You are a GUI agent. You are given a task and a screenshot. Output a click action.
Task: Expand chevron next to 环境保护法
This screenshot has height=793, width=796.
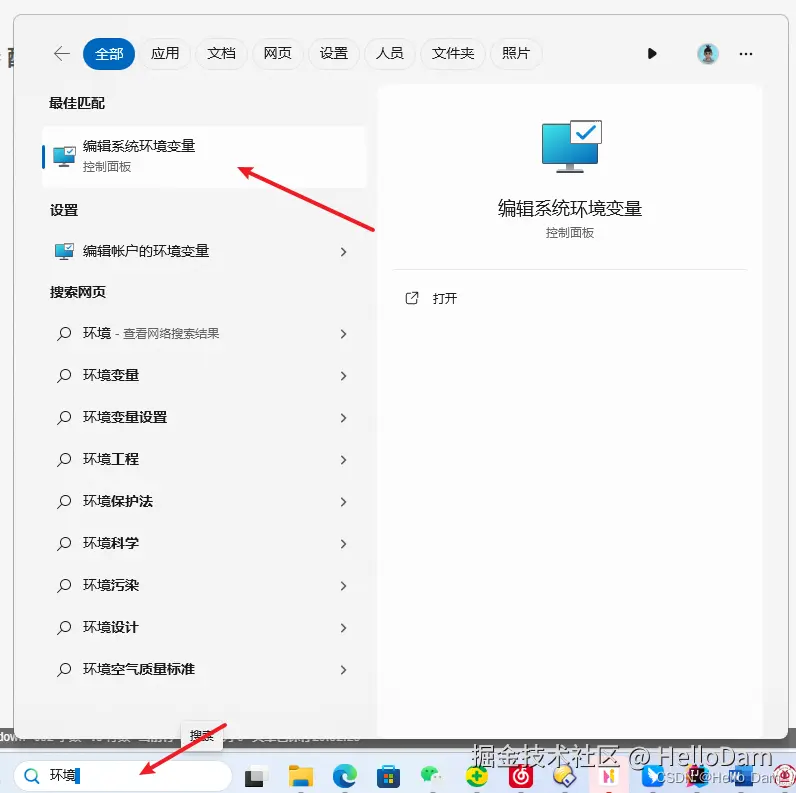point(344,502)
